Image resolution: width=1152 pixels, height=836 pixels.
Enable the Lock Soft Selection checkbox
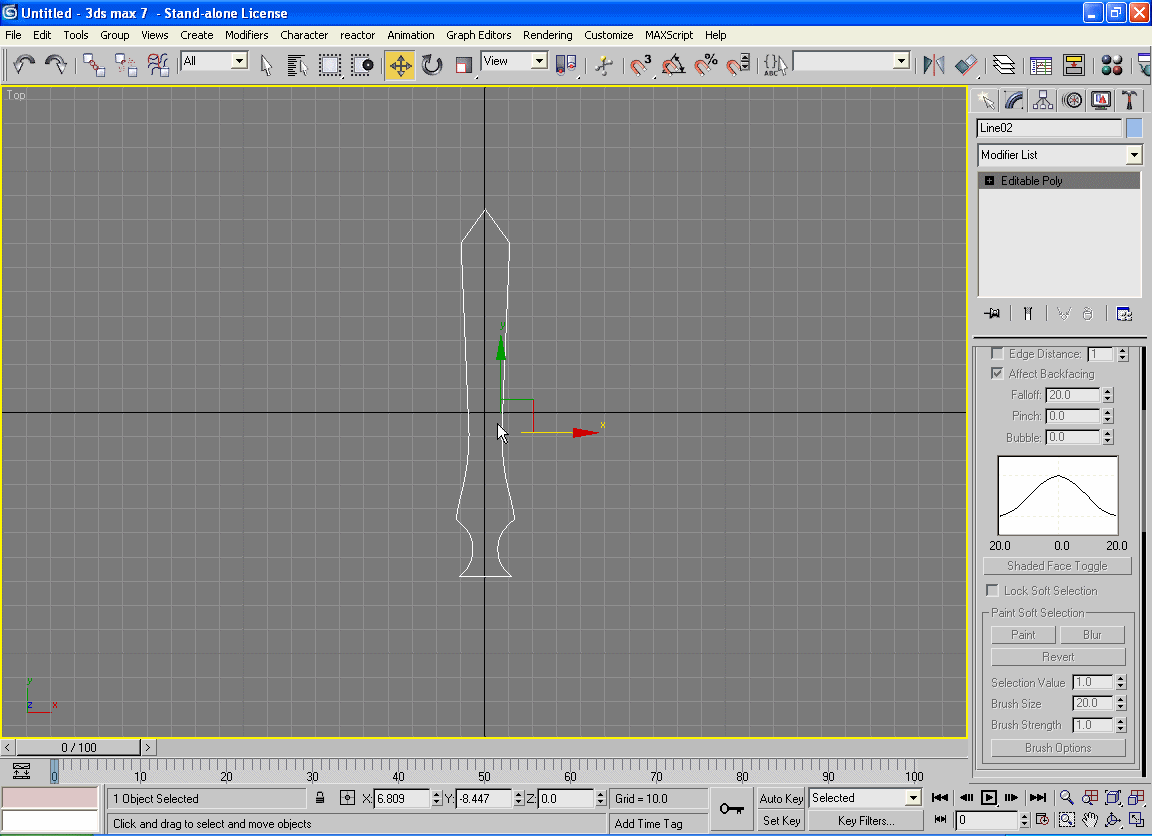(993, 590)
